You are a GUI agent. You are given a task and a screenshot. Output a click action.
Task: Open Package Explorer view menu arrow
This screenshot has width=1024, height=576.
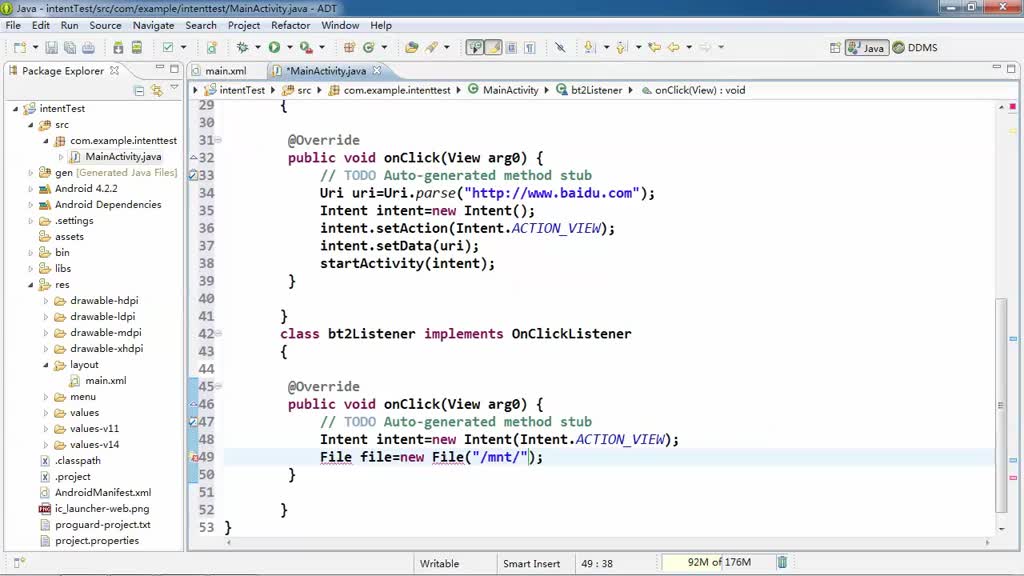[174, 88]
